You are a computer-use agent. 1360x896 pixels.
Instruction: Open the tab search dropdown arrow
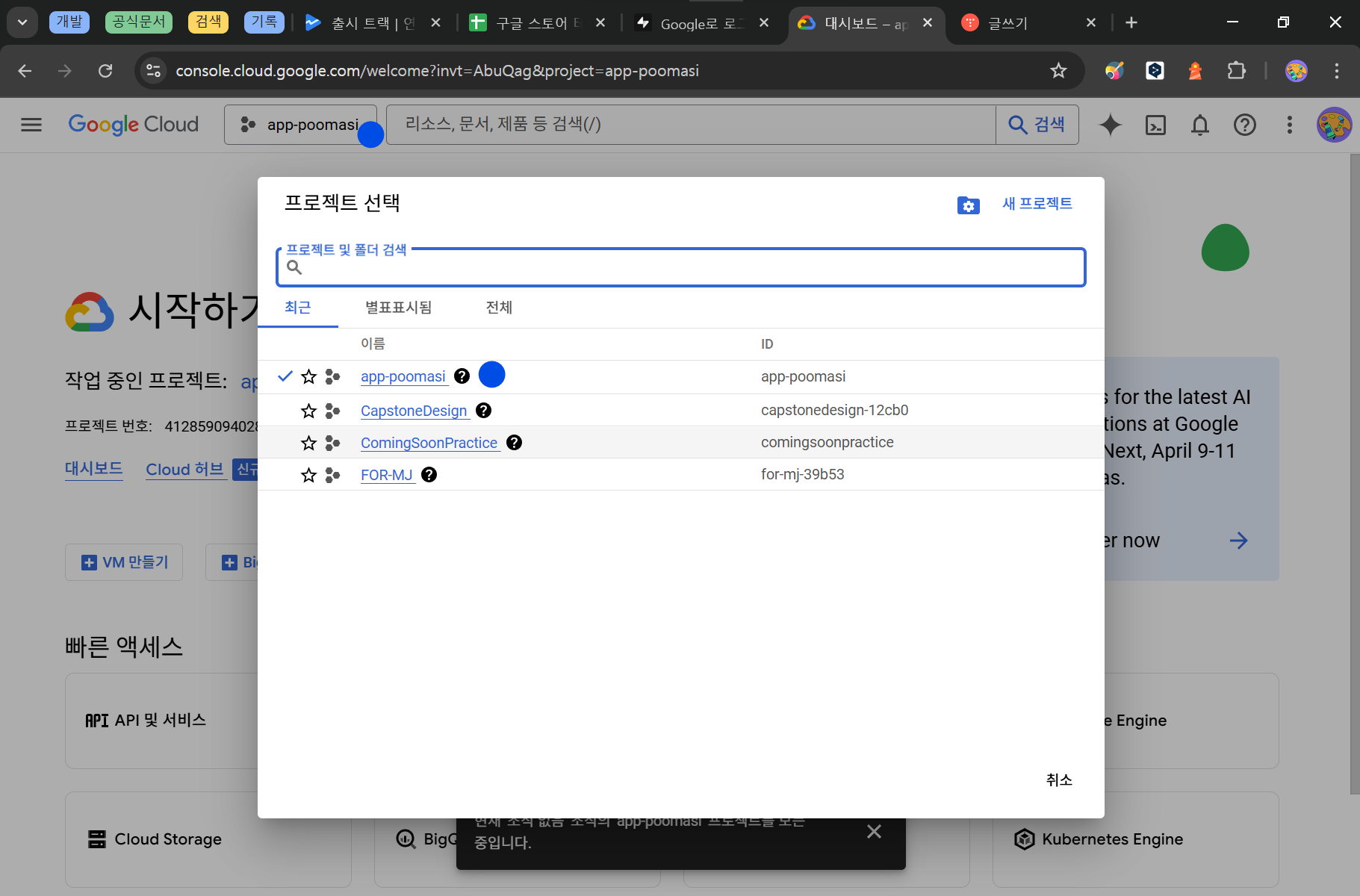click(x=22, y=22)
